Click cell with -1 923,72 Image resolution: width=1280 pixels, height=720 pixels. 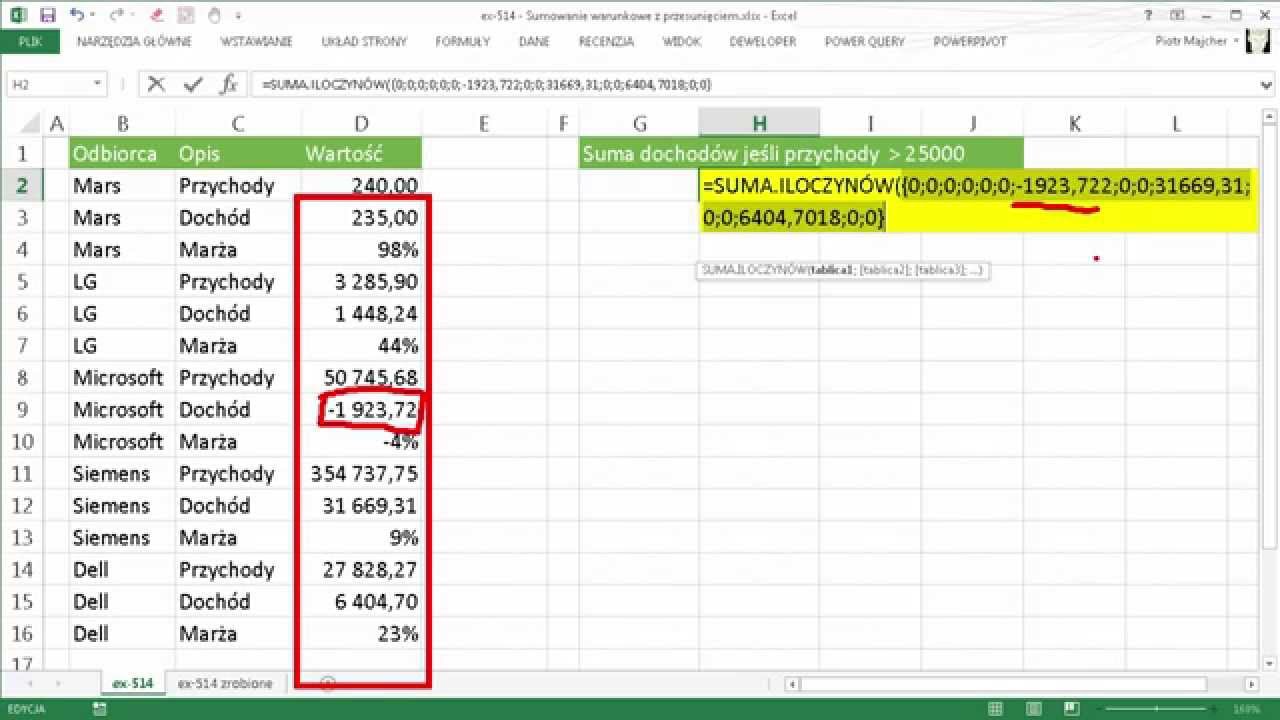click(361, 409)
